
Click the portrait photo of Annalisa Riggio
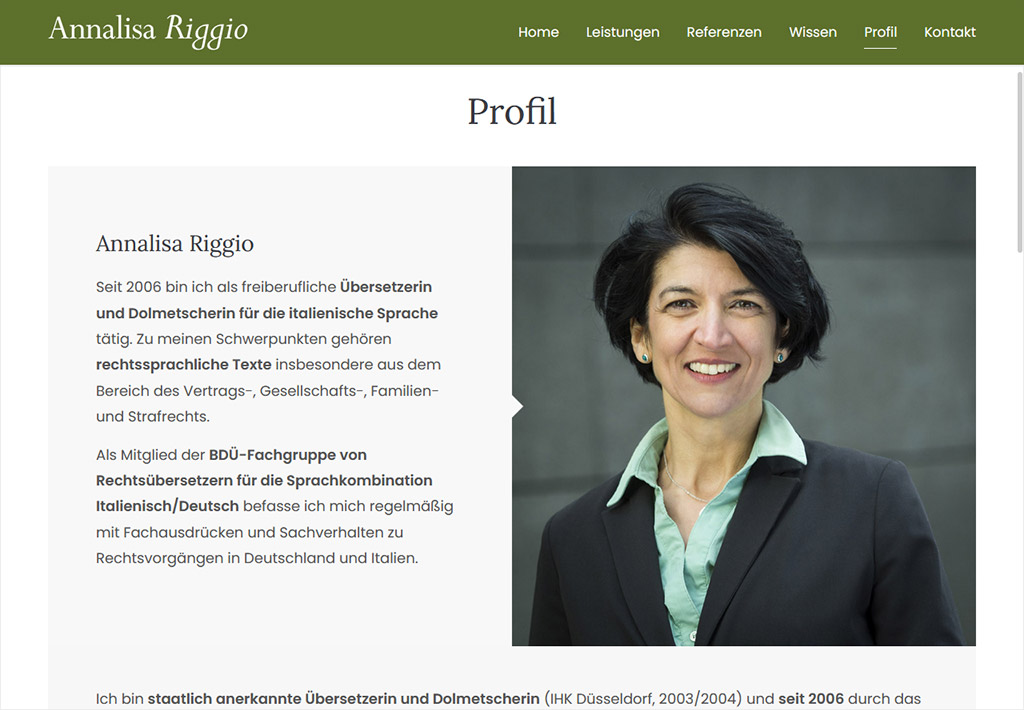coord(743,406)
